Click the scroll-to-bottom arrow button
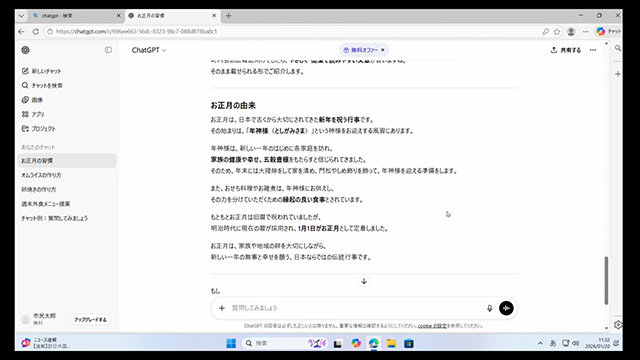Image resolution: width=640 pixels, height=360 pixels. [x=364, y=281]
